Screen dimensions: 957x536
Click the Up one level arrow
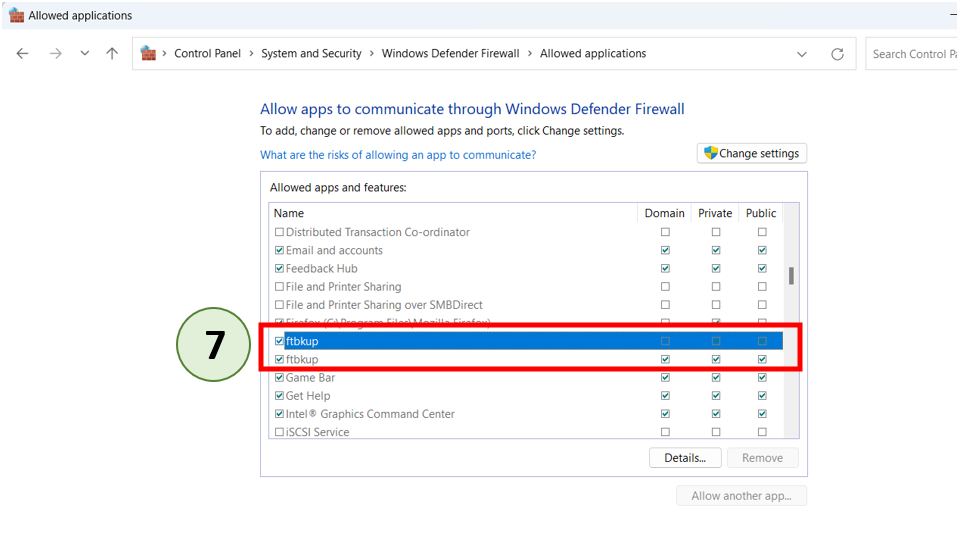click(x=112, y=54)
